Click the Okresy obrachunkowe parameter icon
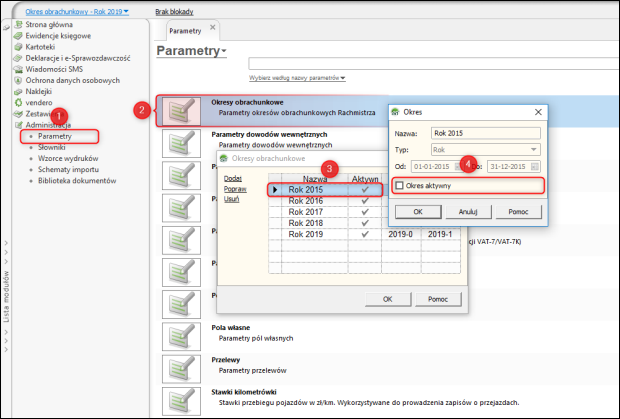The width and height of the screenshot is (620, 419). pos(181,111)
